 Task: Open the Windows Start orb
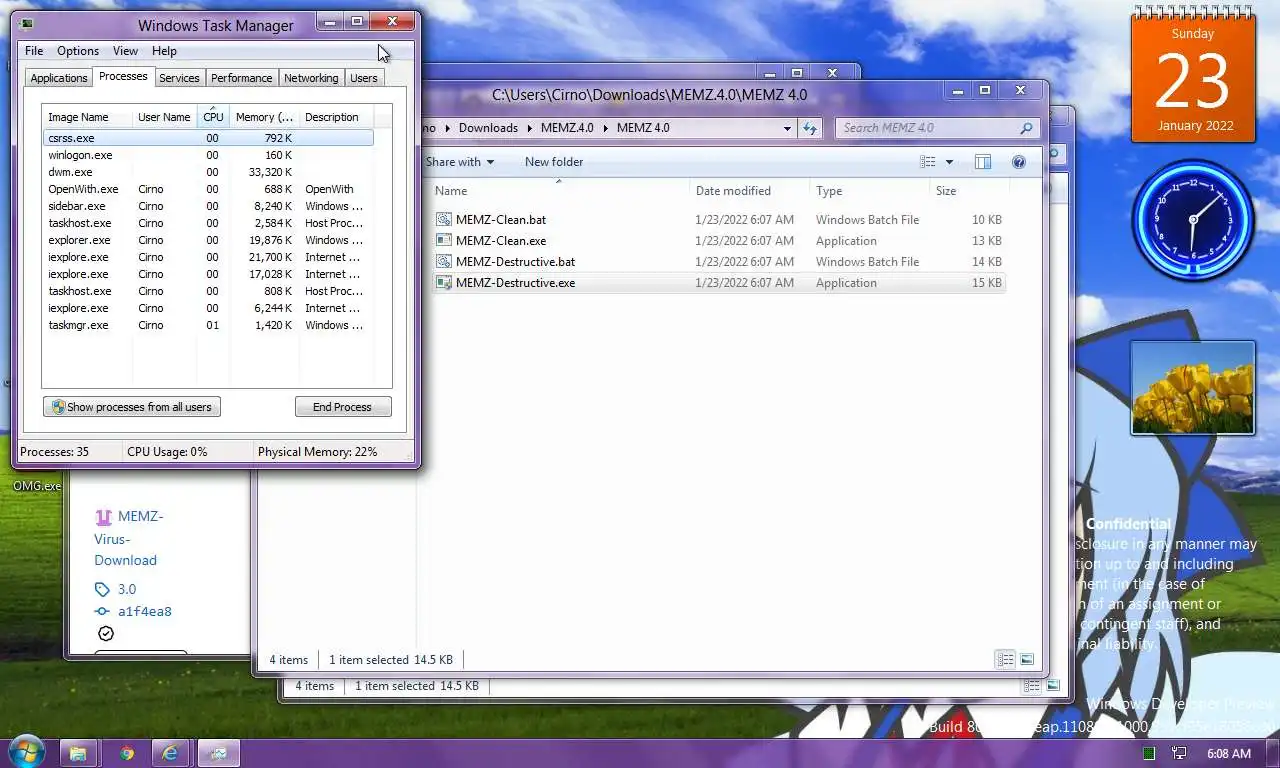(x=28, y=752)
